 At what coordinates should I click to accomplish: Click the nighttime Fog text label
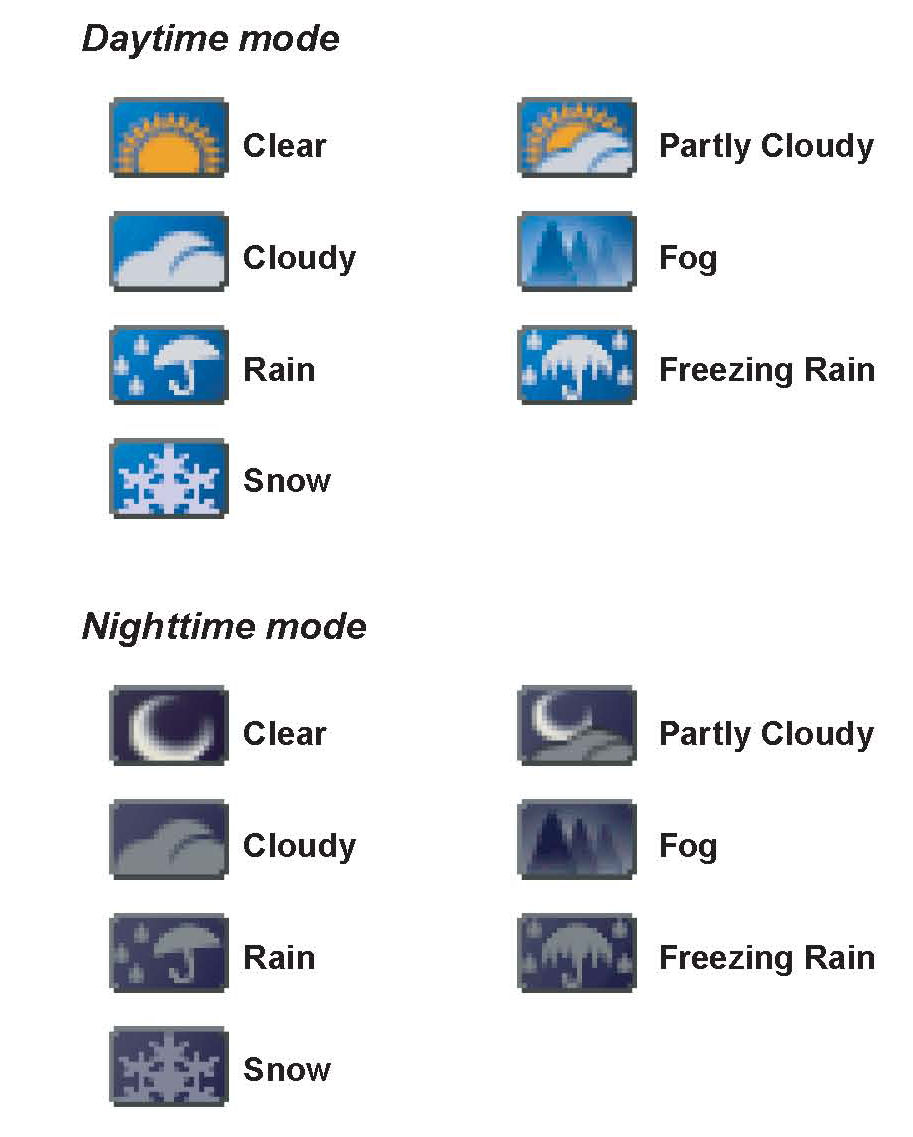688,847
